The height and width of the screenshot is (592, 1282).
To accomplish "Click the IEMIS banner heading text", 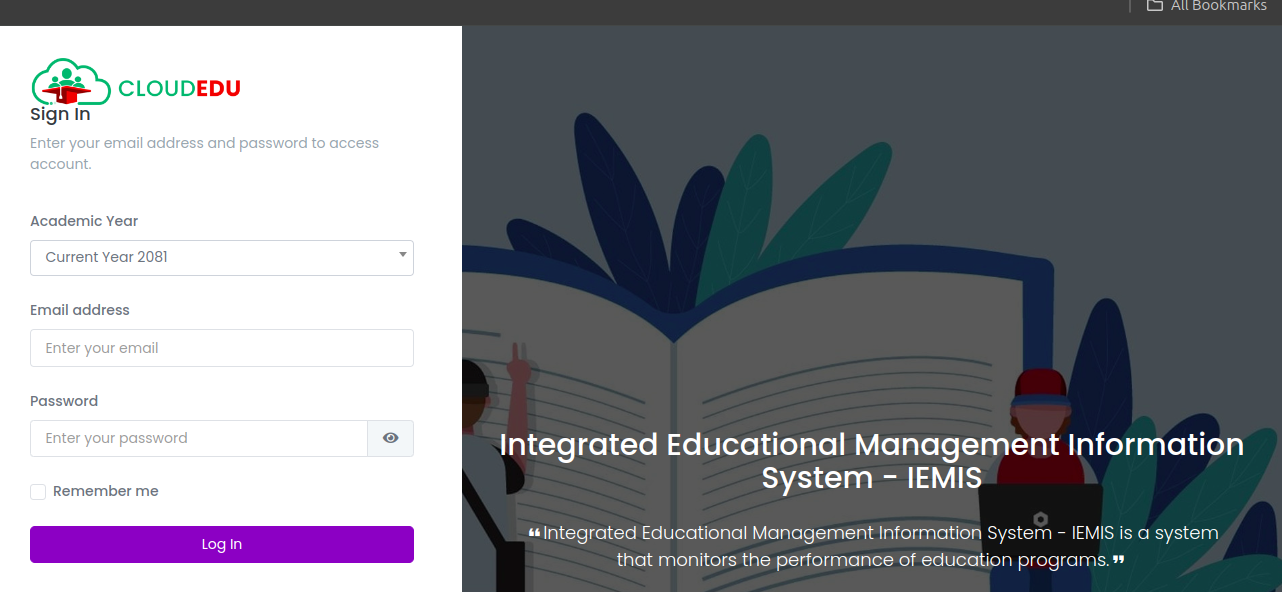I will [x=871, y=460].
